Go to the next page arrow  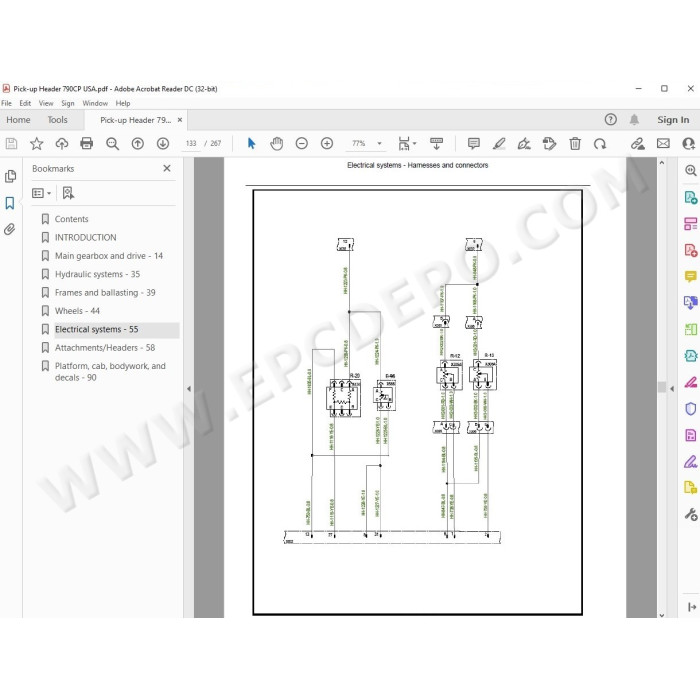click(x=162, y=143)
